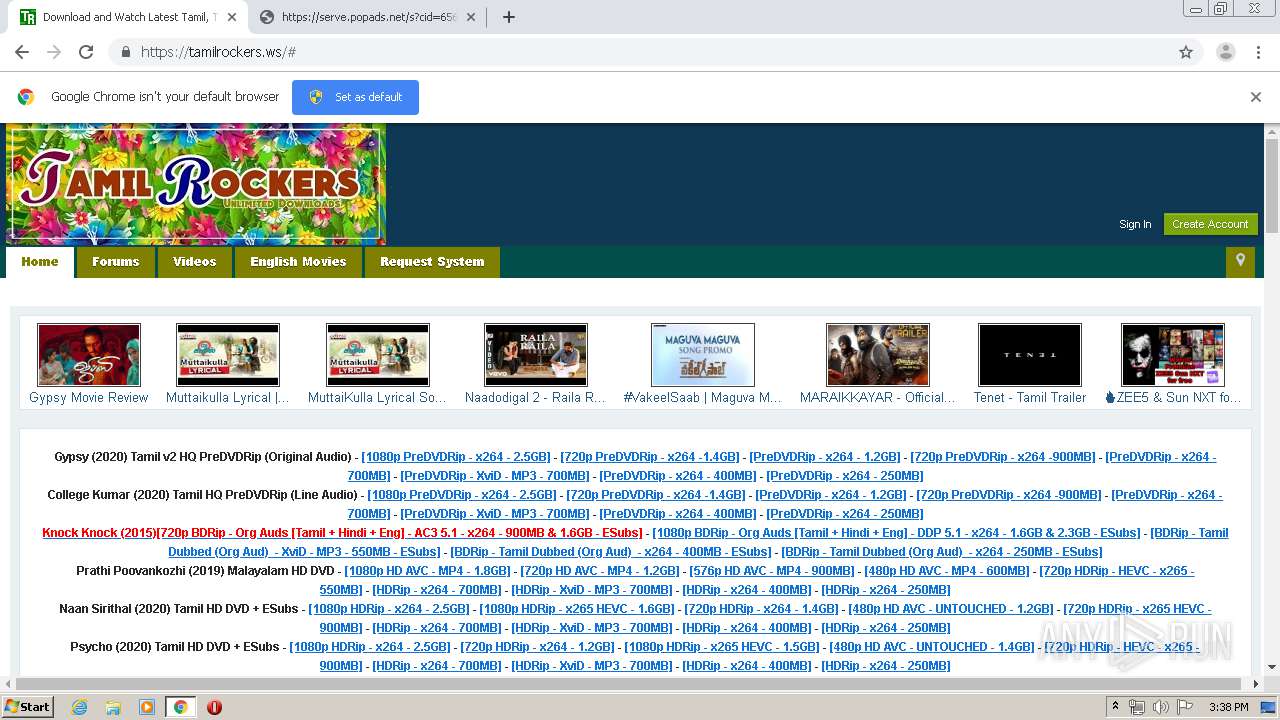
Task: Click the taskbar clock showing 3:38 PM
Action: click(1228, 707)
